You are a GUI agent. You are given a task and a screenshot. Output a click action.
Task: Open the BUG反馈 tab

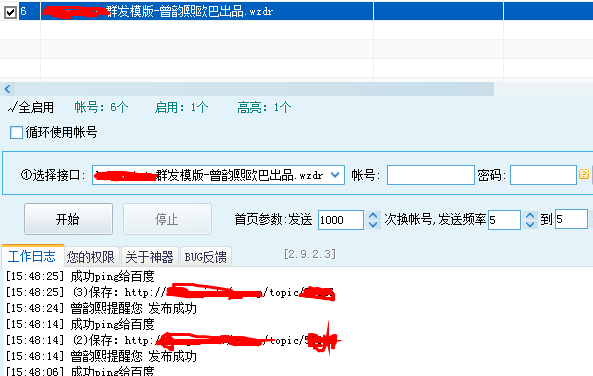click(x=206, y=257)
